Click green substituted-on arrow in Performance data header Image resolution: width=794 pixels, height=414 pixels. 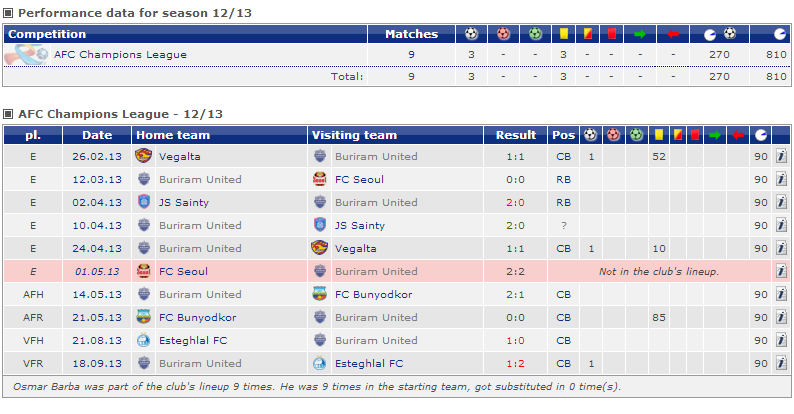(x=640, y=34)
